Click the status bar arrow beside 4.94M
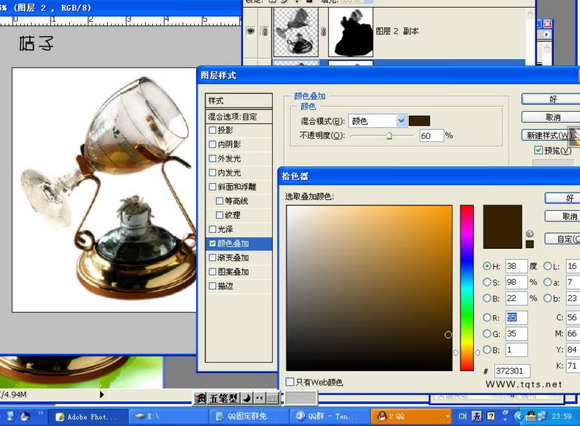This screenshot has width=580, height=426. [102, 395]
